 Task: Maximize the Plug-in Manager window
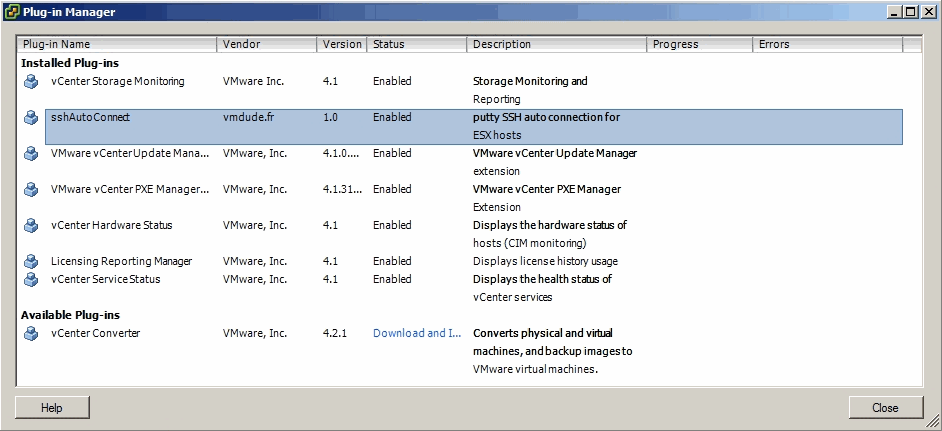tap(911, 11)
